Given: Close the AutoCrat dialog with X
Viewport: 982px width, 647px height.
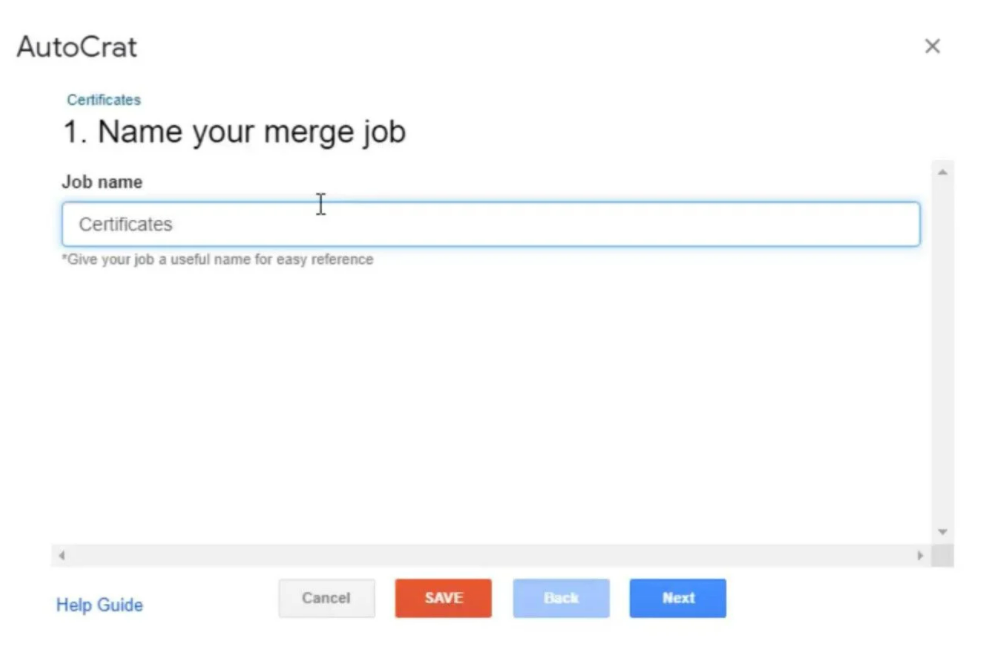Looking at the screenshot, I should (x=932, y=46).
